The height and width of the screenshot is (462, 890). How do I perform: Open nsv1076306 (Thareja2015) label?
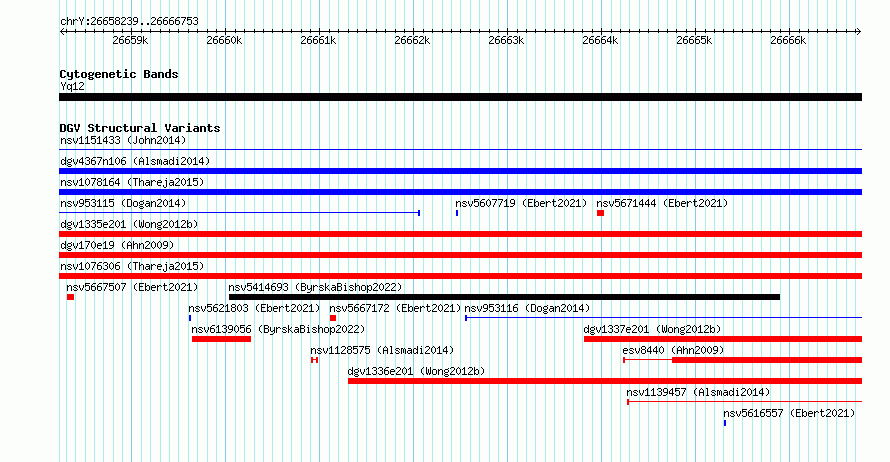pos(132,266)
